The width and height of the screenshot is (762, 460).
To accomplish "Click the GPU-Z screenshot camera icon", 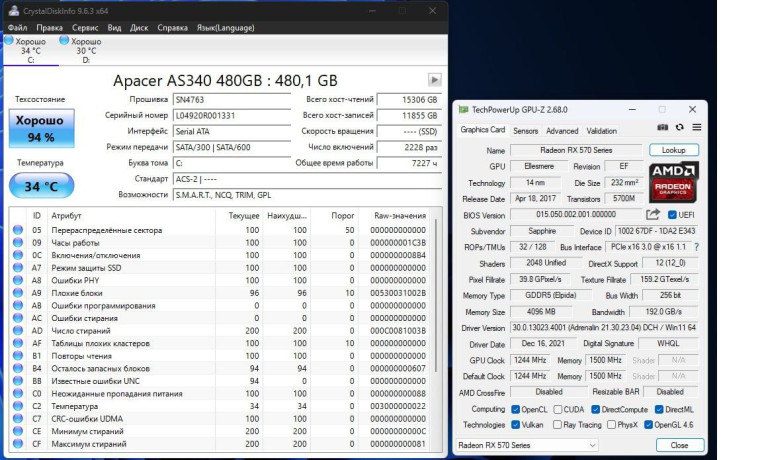I will 662,127.
